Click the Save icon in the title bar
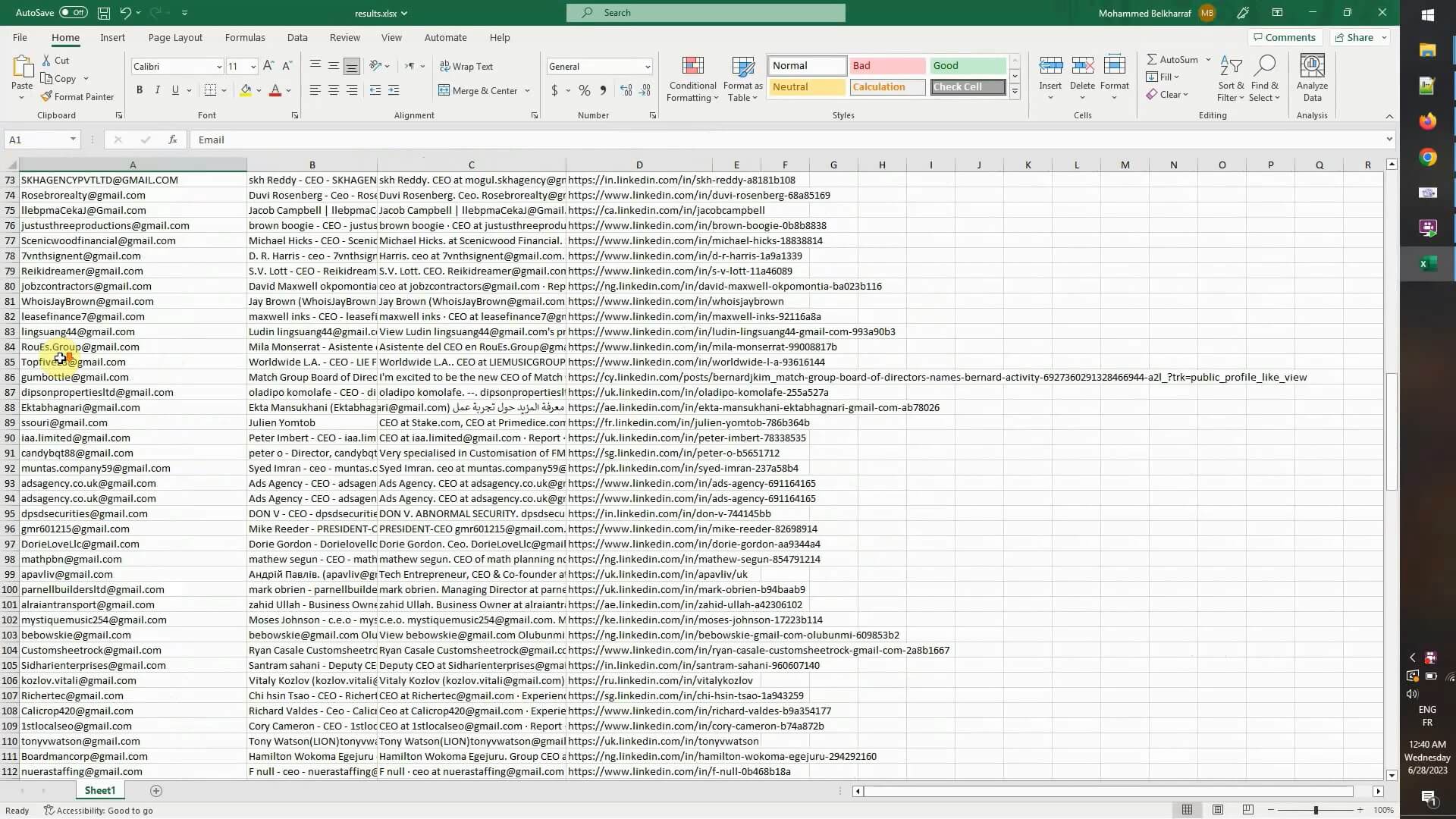This screenshot has height=819, width=1456. click(104, 13)
